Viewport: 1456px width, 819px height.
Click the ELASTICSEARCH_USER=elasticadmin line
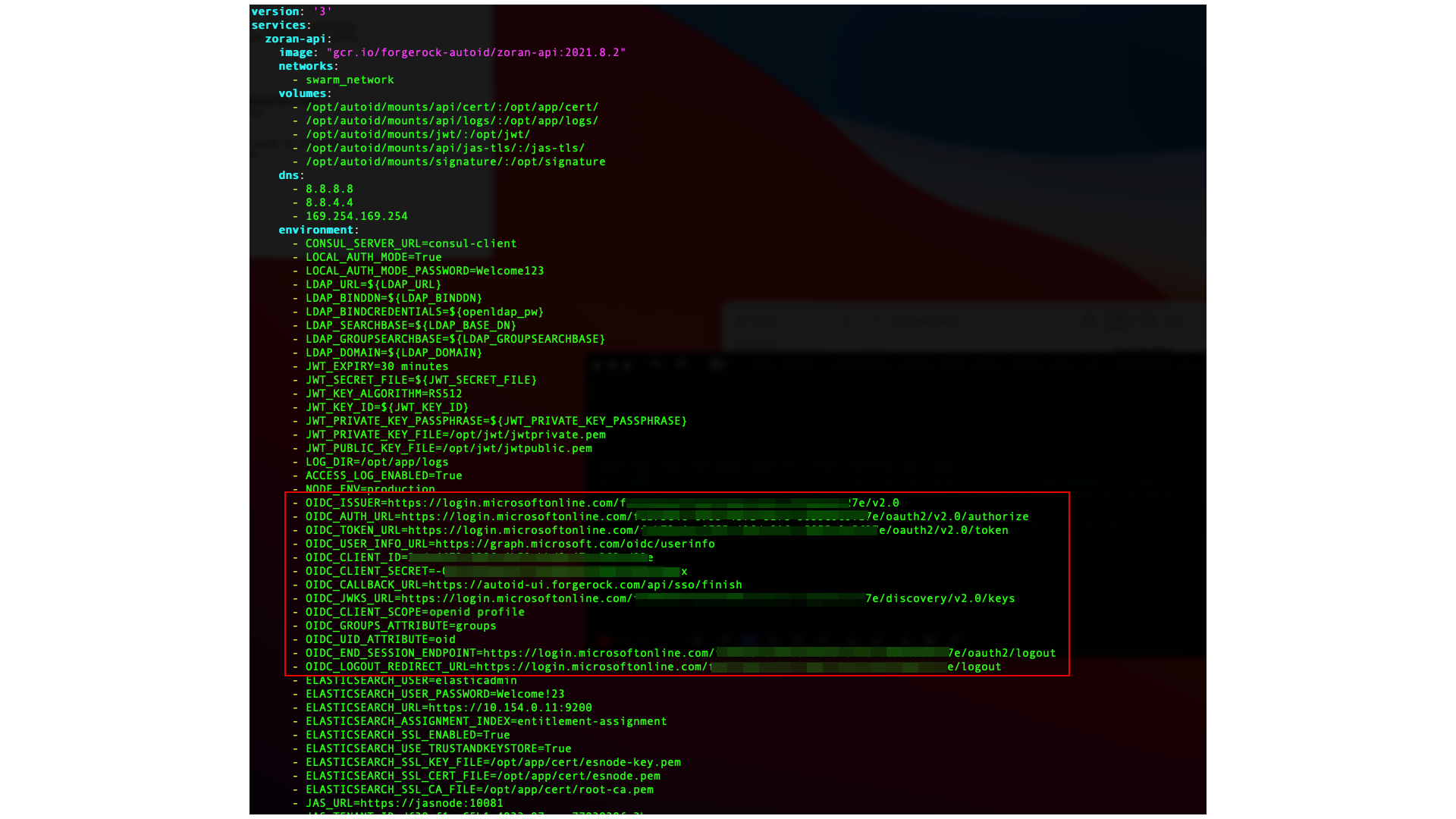click(411, 680)
